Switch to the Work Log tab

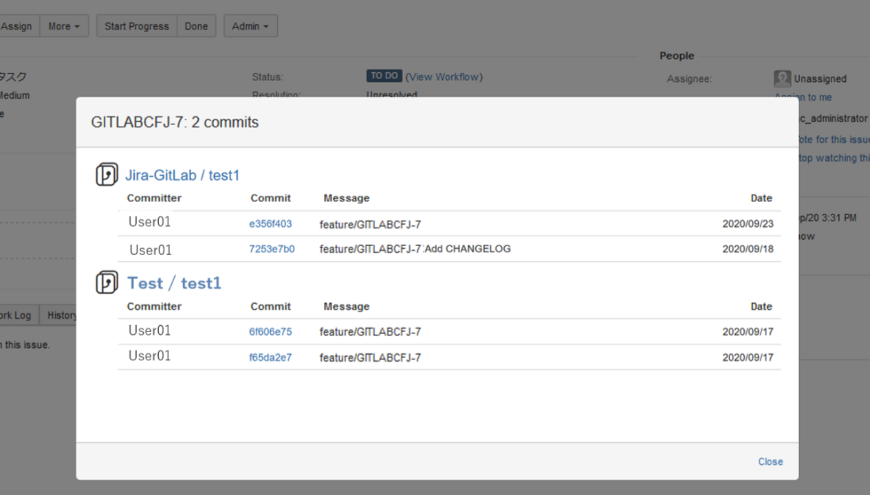click(17, 315)
